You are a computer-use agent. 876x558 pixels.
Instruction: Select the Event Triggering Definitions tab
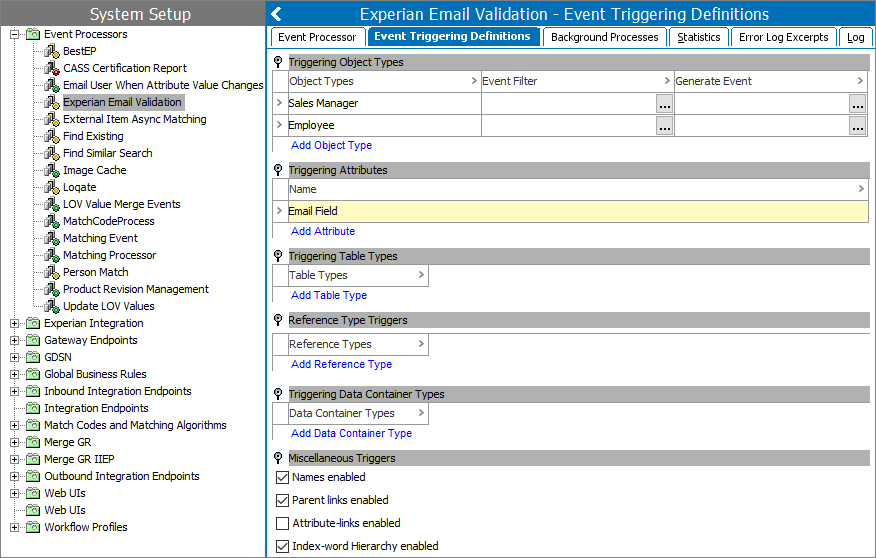453,36
